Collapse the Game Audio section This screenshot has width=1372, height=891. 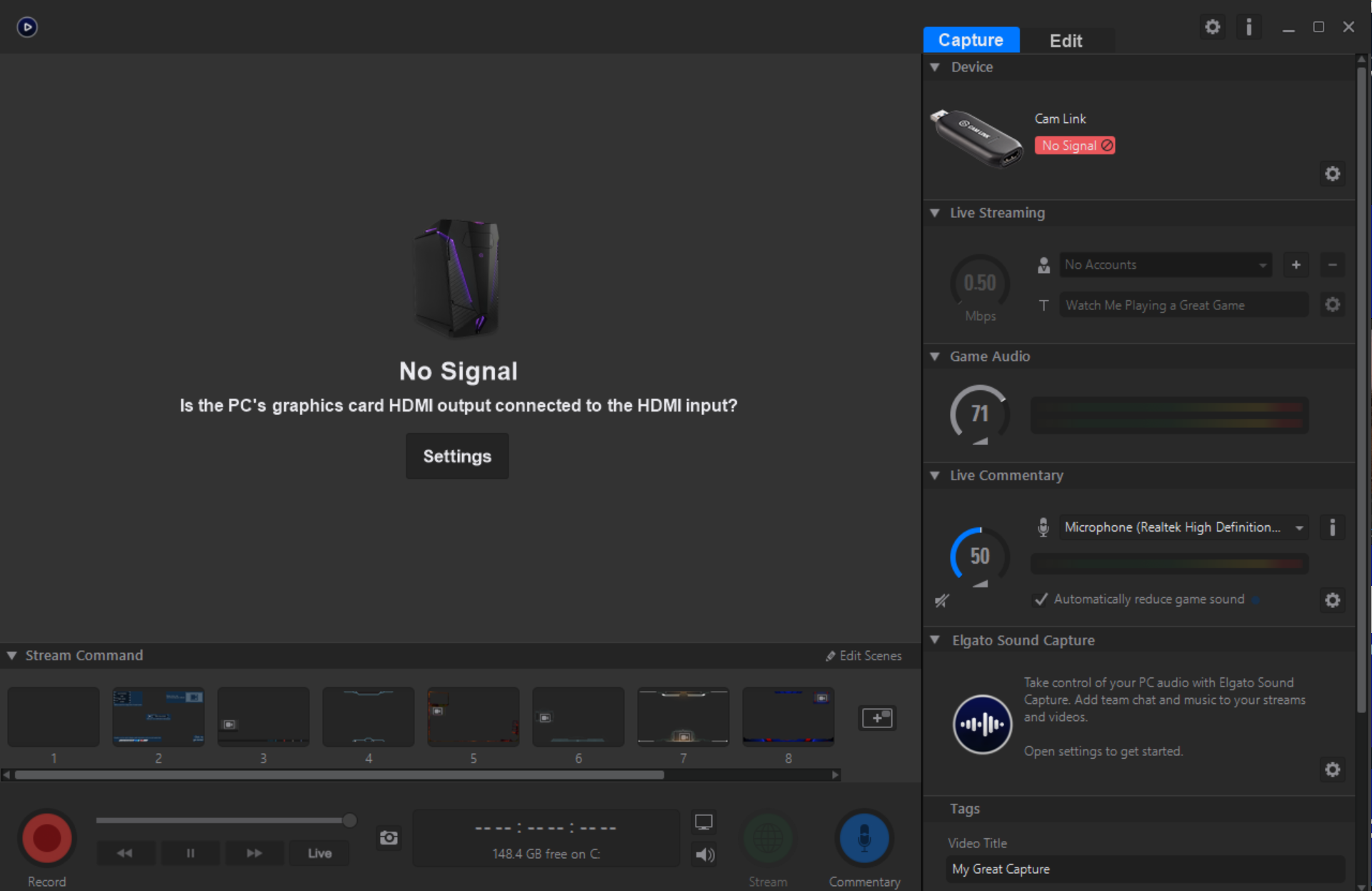(935, 357)
